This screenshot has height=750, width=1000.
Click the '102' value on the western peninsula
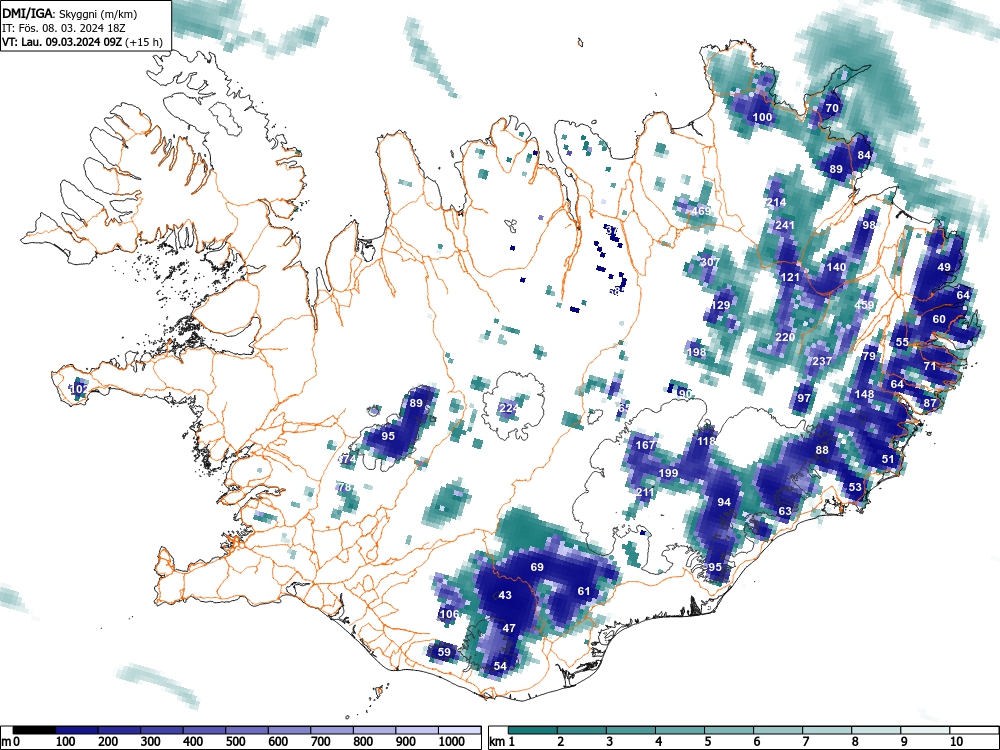78,389
